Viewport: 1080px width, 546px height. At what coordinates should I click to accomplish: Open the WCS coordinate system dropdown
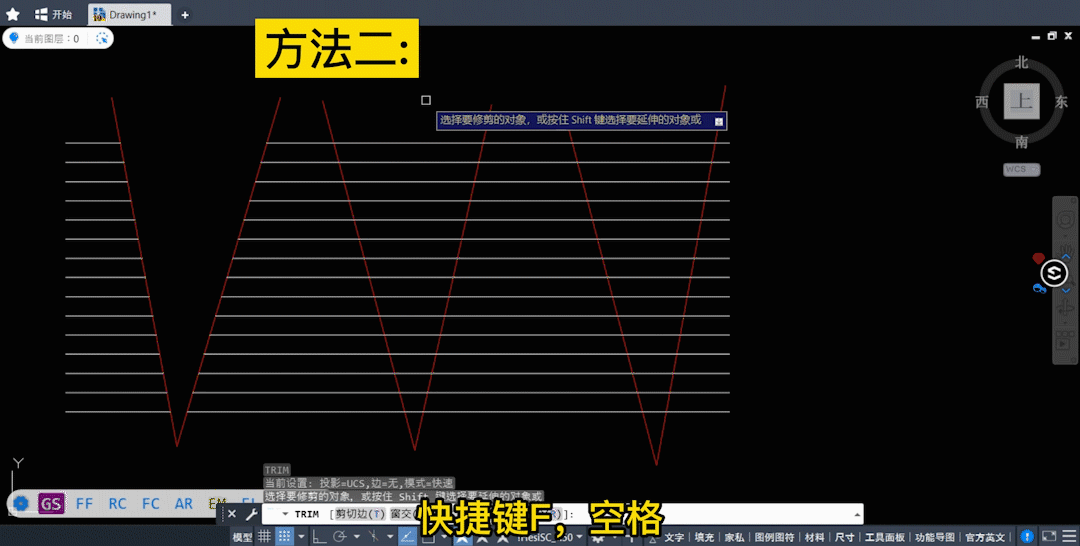point(1021,169)
